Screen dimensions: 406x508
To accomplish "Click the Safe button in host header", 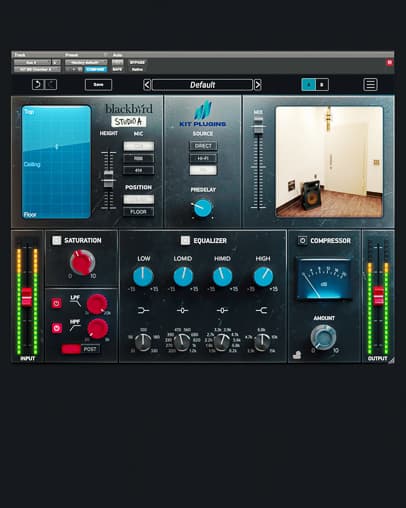I will (x=117, y=69).
